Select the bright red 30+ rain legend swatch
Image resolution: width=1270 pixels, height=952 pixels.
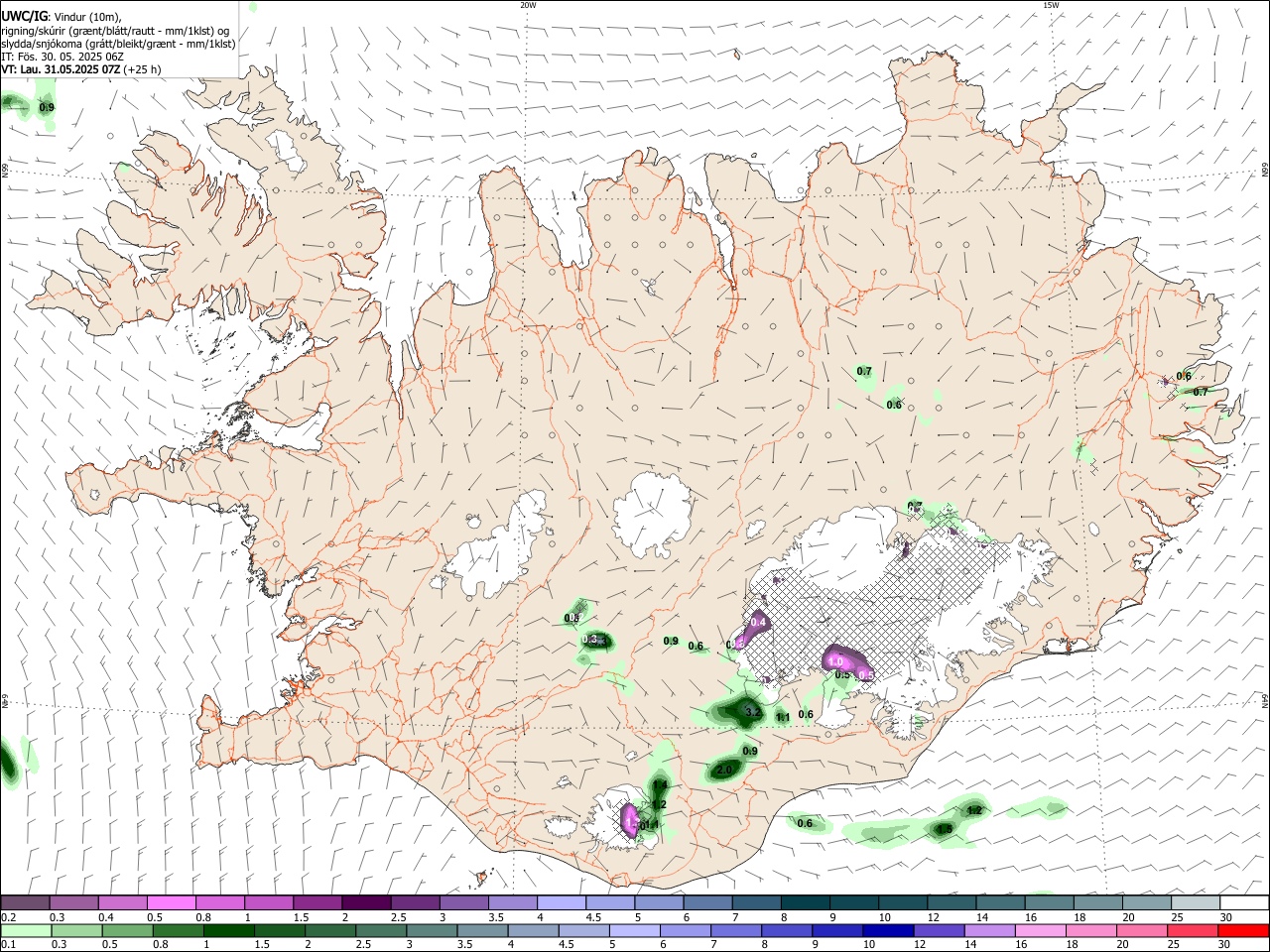click(x=1243, y=930)
